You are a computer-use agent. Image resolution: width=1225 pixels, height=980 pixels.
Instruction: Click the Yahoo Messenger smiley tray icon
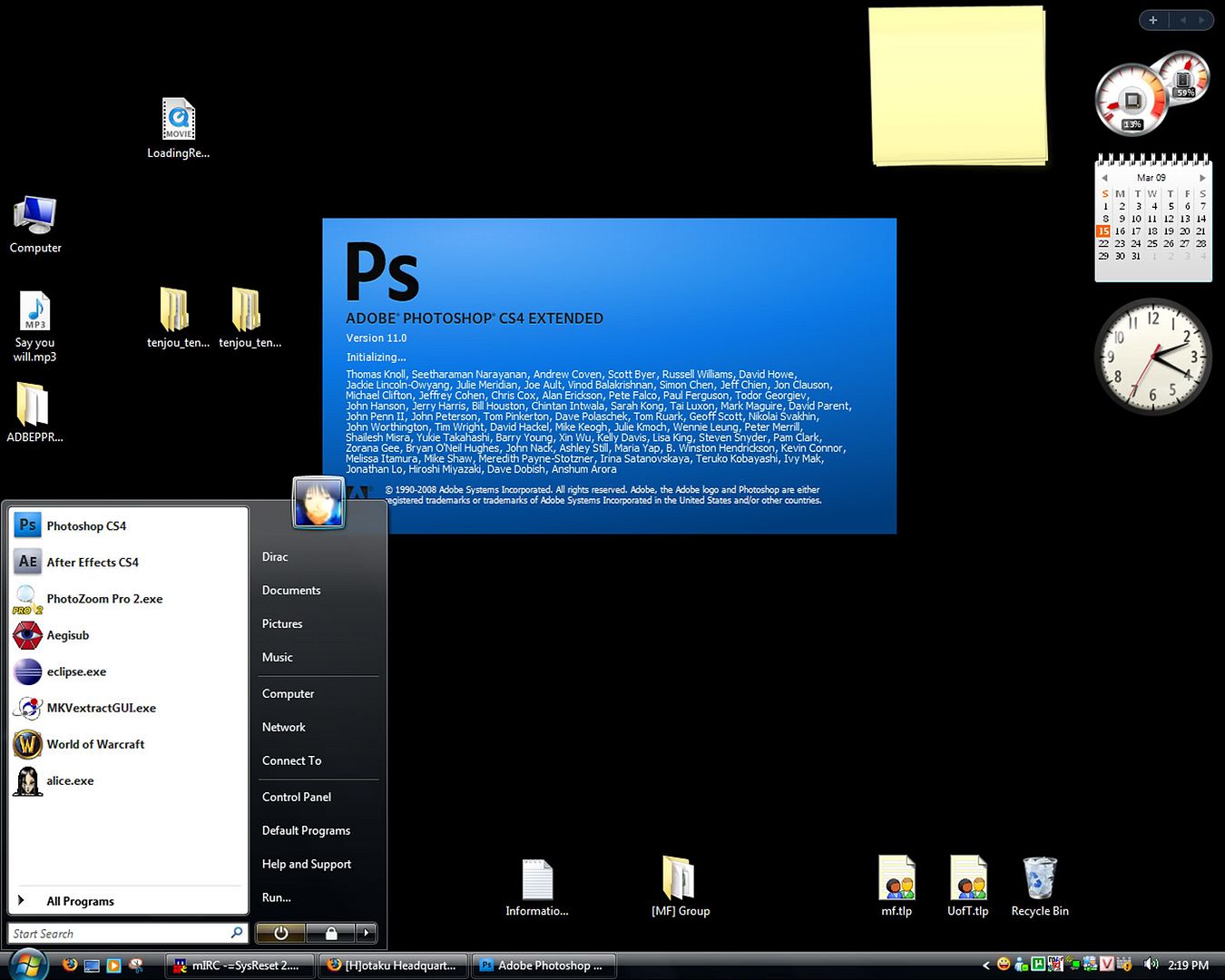(1004, 965)
